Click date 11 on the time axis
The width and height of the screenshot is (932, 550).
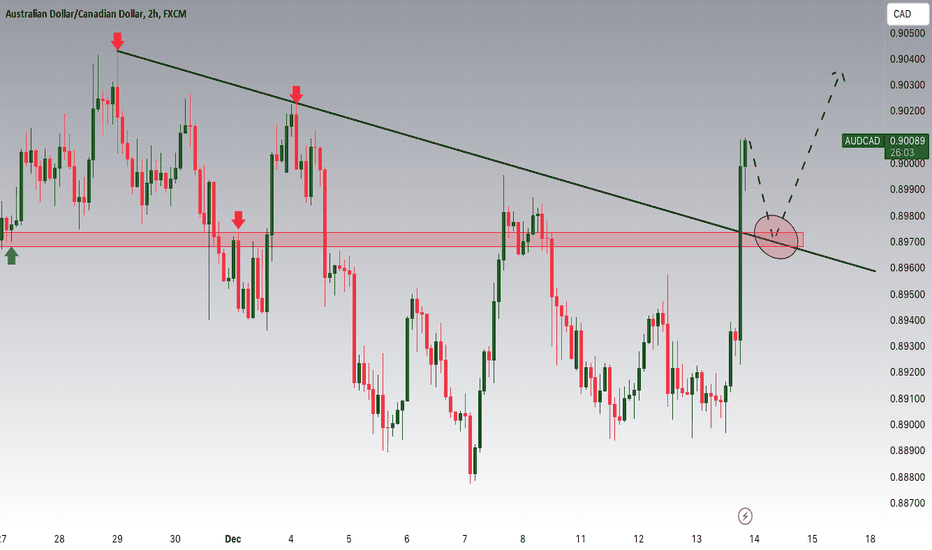click(580, 539)
